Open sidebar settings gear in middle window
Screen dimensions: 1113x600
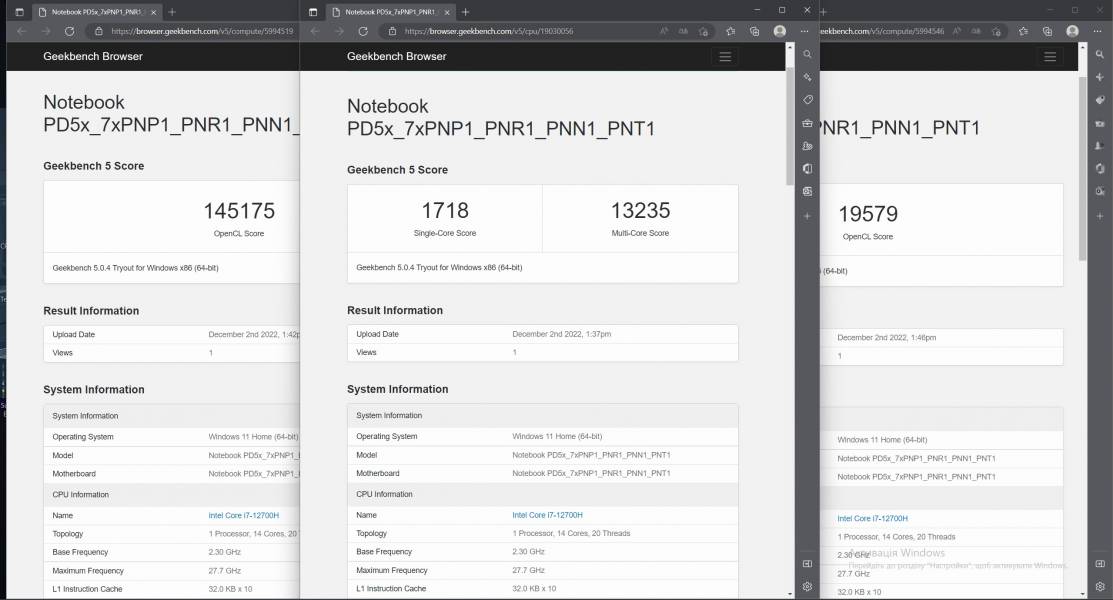(x=807, y=587)
